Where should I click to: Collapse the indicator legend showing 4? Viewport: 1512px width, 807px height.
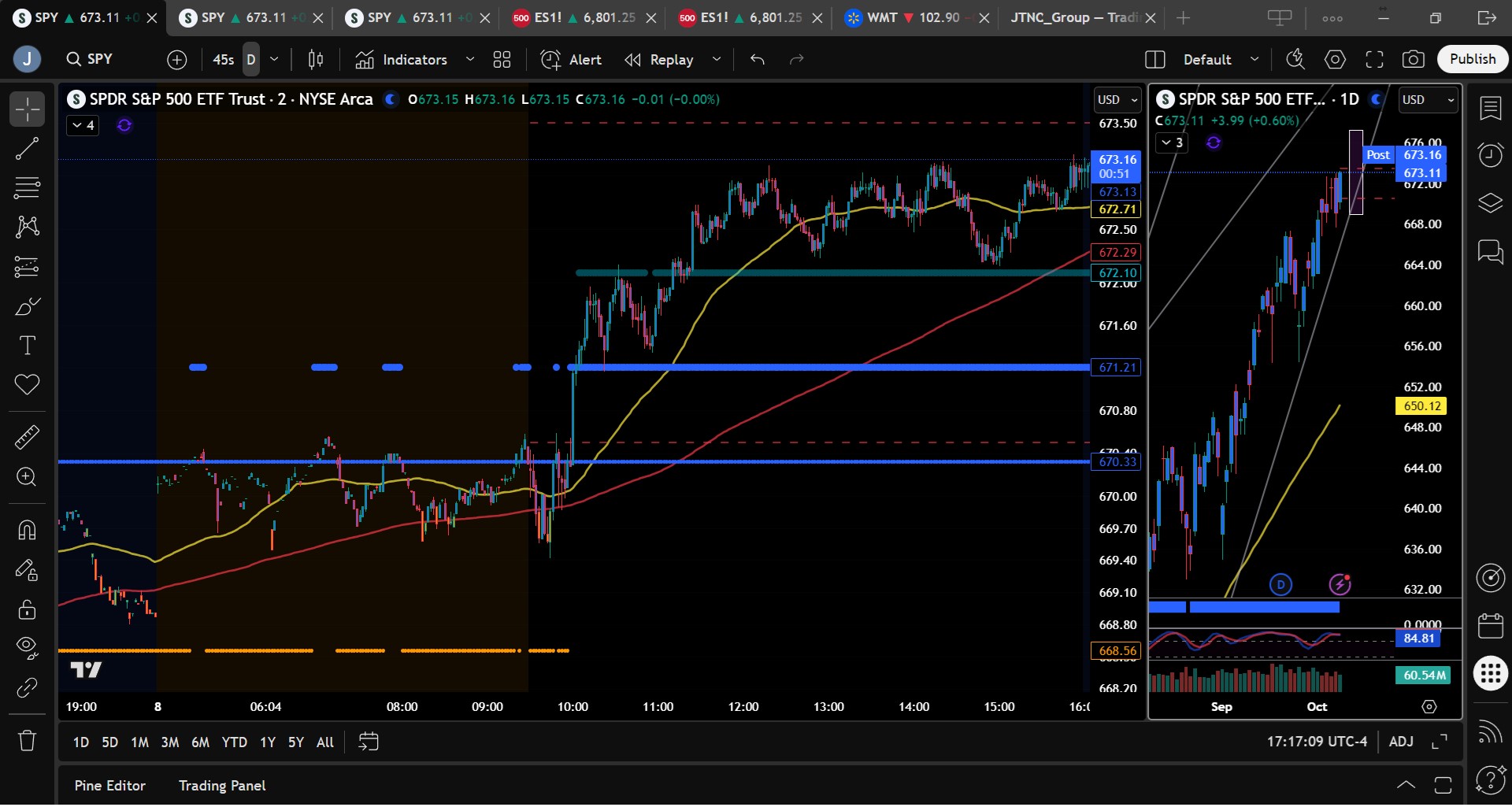(83, 125)
